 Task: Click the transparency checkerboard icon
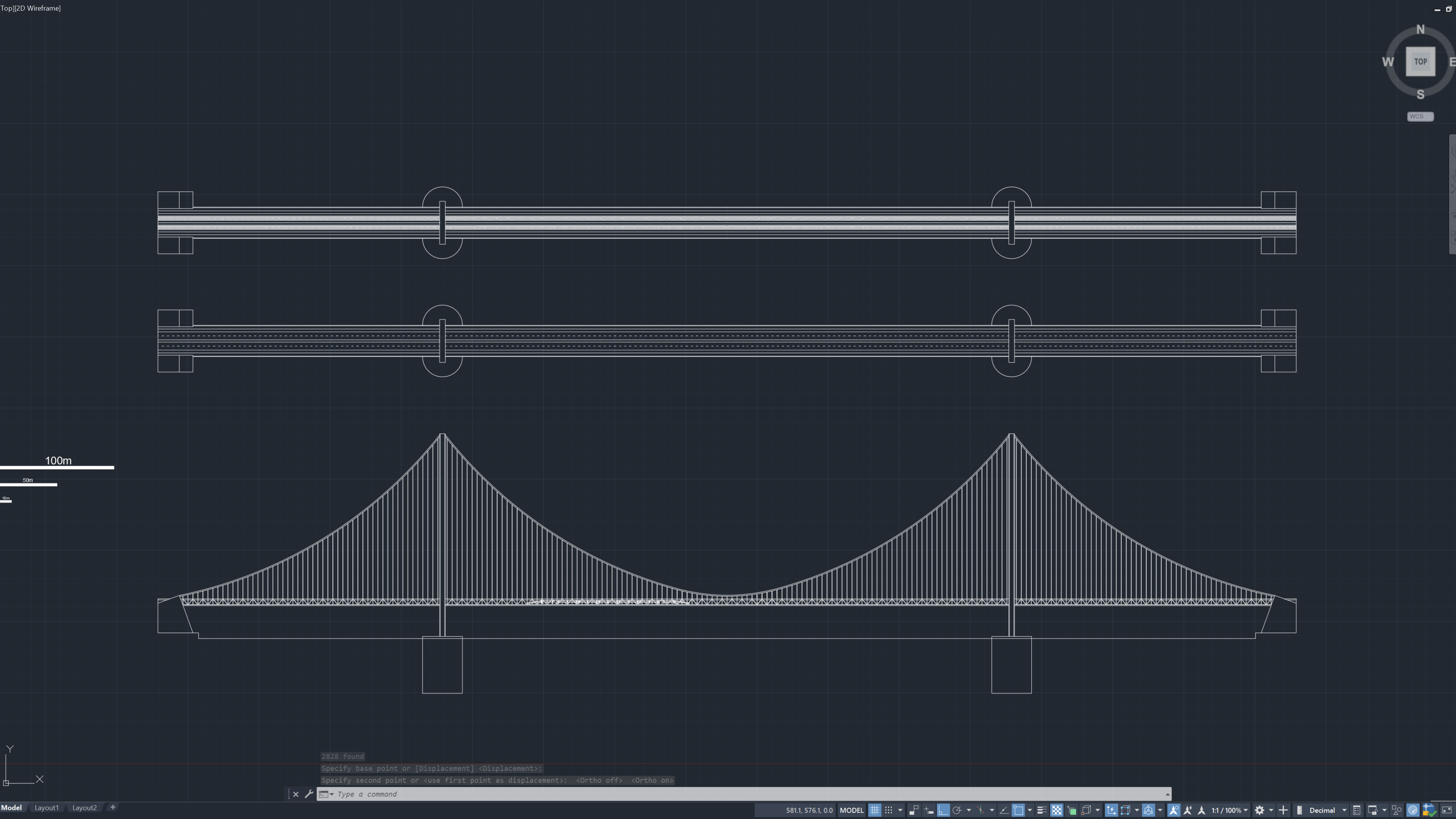point(1056,810)
